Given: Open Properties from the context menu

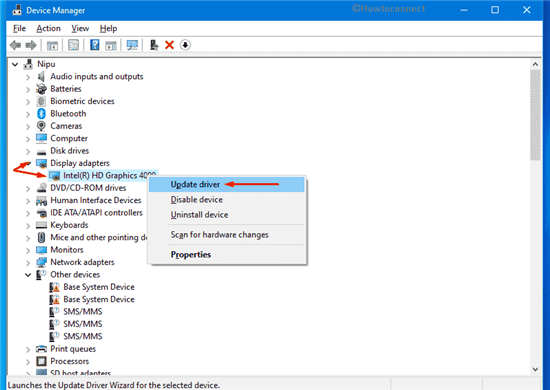Looking at the screenshot, I should point(227,255).
